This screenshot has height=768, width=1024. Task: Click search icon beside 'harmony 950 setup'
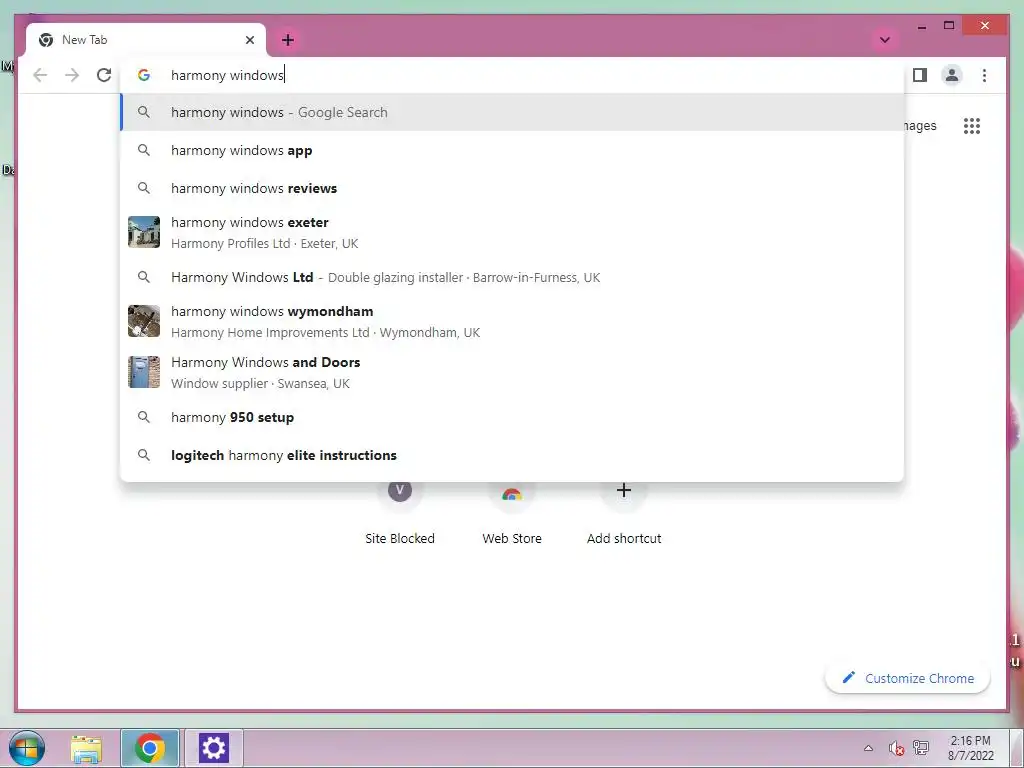click(x=144, y=417)
